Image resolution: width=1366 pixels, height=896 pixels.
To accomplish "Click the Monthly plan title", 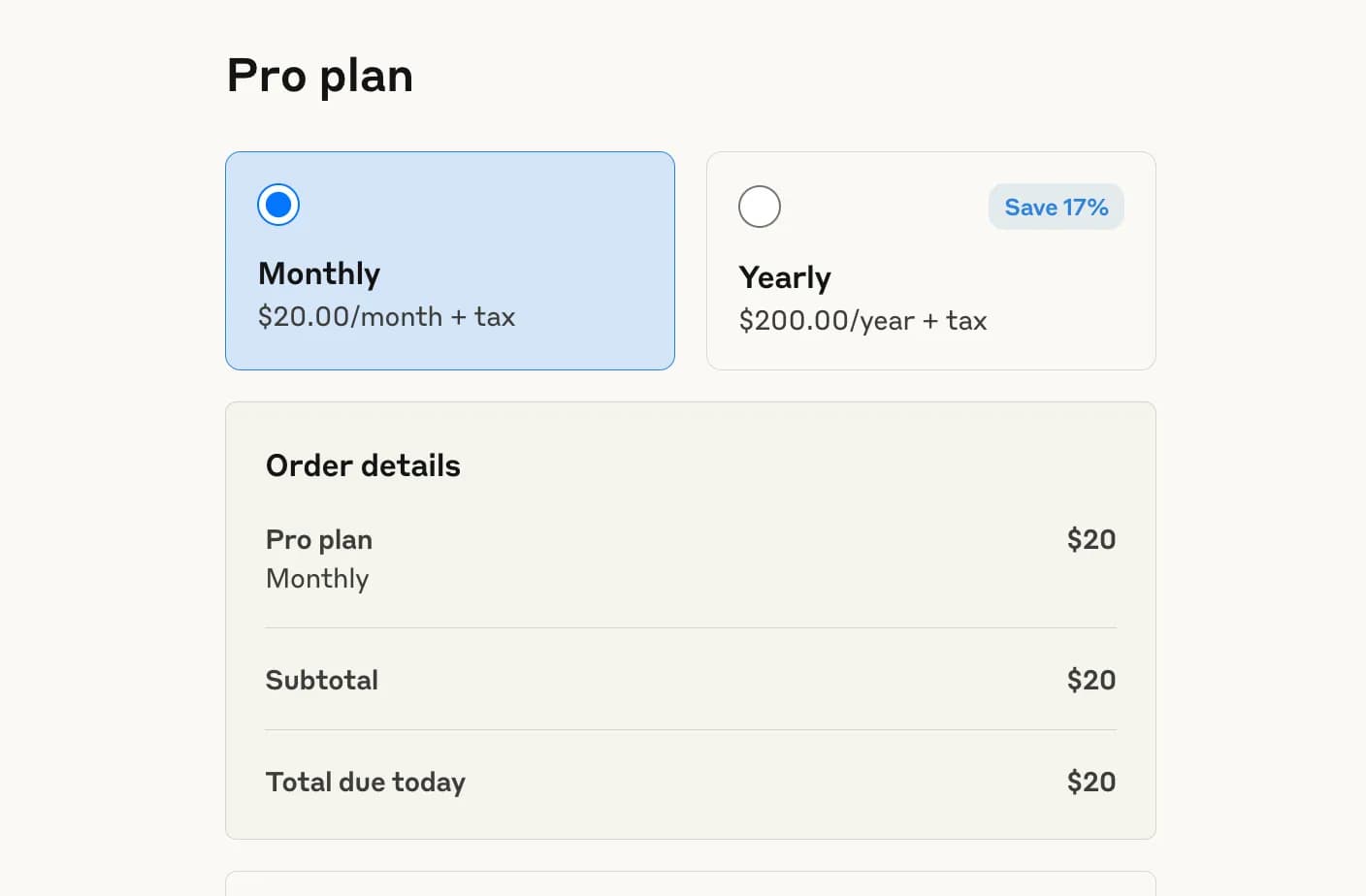I will [319, 273].
